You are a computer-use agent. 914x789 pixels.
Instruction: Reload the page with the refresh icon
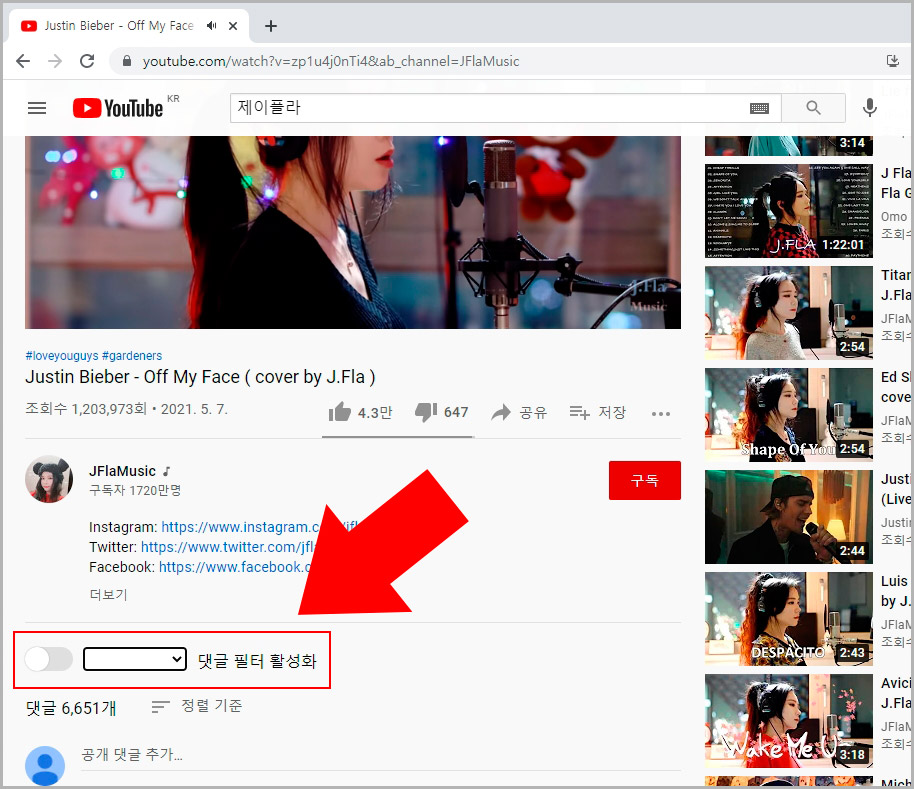pyautogui.click(x=87, y=61)
